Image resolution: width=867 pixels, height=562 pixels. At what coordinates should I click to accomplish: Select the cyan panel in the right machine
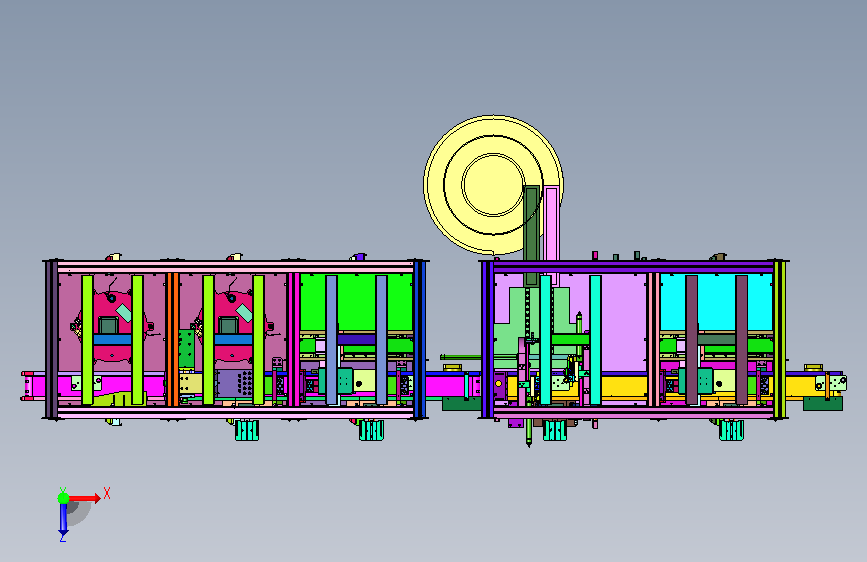coord(716,303)
